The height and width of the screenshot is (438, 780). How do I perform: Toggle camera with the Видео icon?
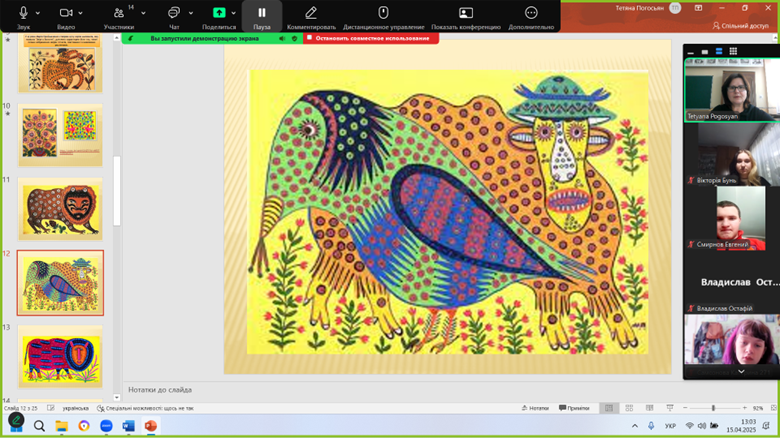click(66, 13)
